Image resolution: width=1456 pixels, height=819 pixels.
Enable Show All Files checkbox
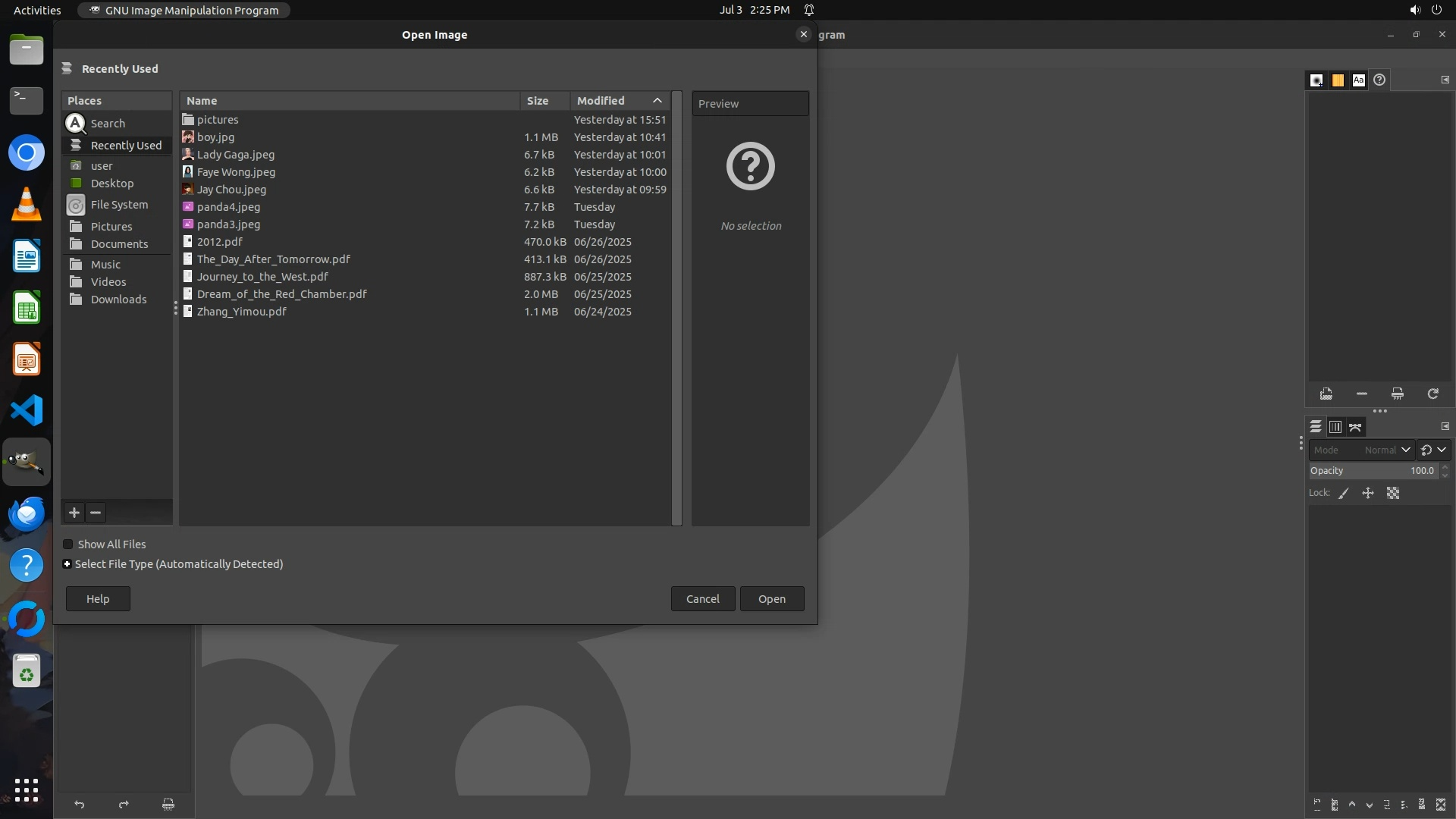[68, 544]
